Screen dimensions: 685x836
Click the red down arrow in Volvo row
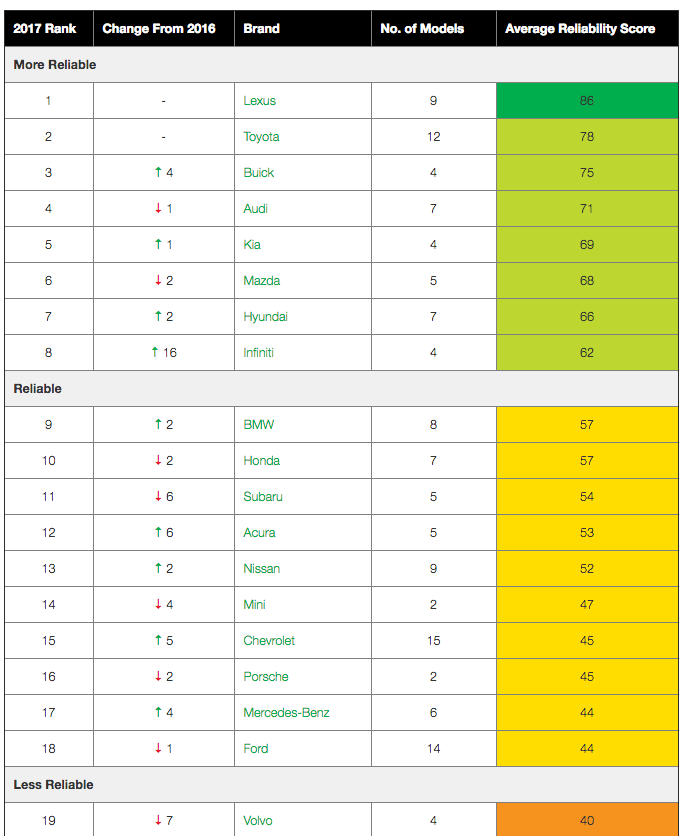pyautogui.click(x=158, y=820)
